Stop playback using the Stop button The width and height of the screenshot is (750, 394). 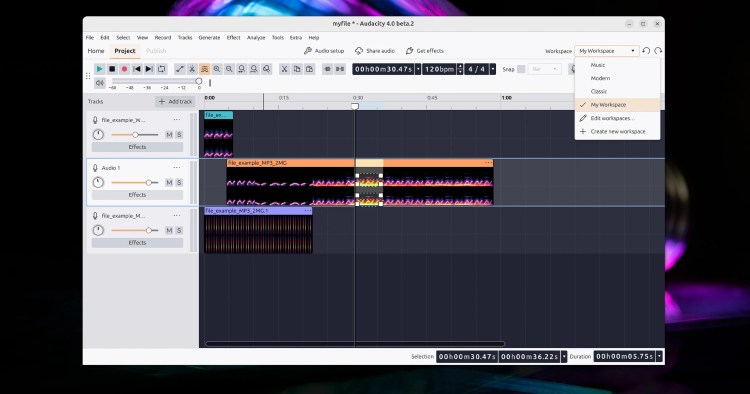[x=112, y=69]
